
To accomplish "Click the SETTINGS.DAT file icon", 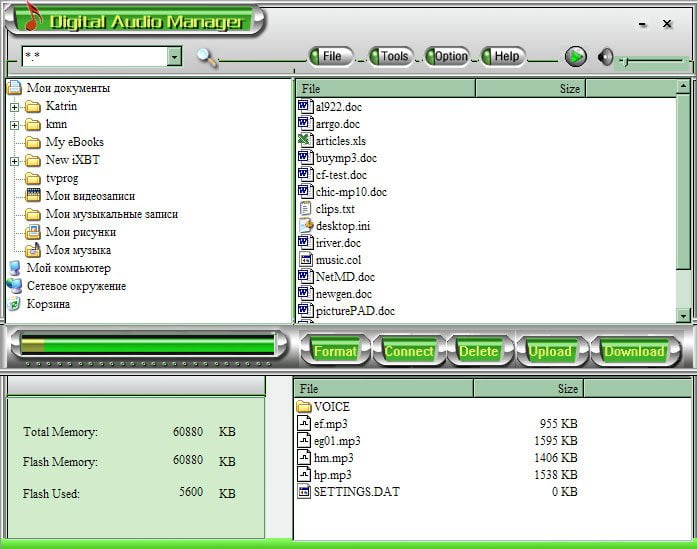I will [304, 491].
